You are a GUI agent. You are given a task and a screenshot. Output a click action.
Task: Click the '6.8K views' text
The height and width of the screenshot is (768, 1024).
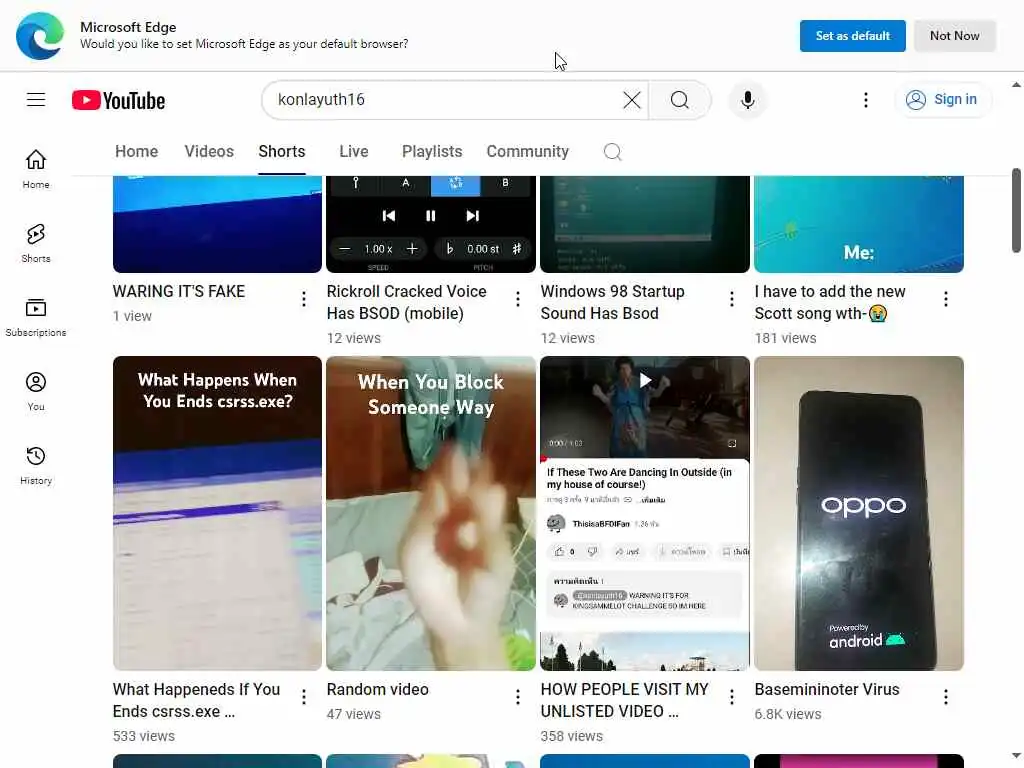coord(788,714)
